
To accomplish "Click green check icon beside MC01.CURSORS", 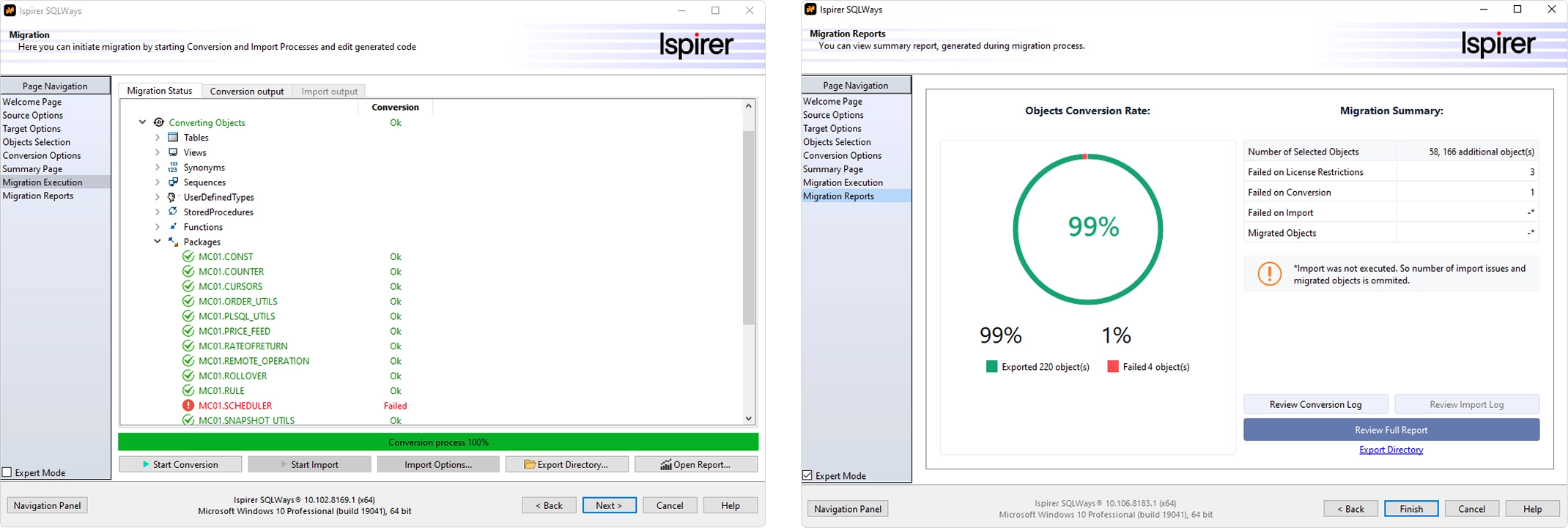I will pyautogui.click(x=188, y=286).
